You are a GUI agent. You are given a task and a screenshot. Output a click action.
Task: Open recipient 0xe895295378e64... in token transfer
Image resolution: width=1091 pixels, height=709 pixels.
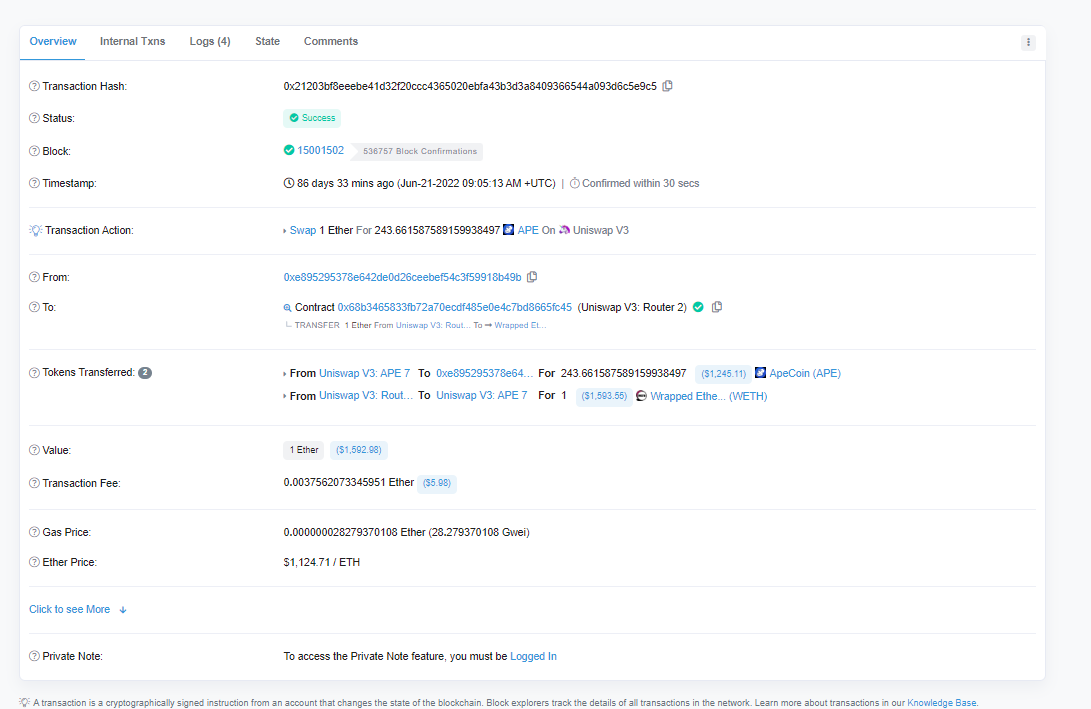[x=485, y=373]
